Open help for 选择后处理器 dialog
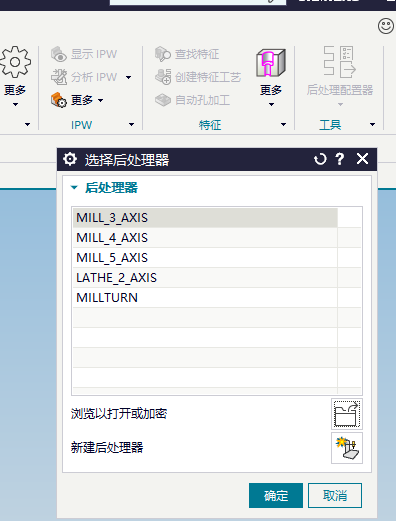This screenshot has height=521, width=396. (340, 159)
